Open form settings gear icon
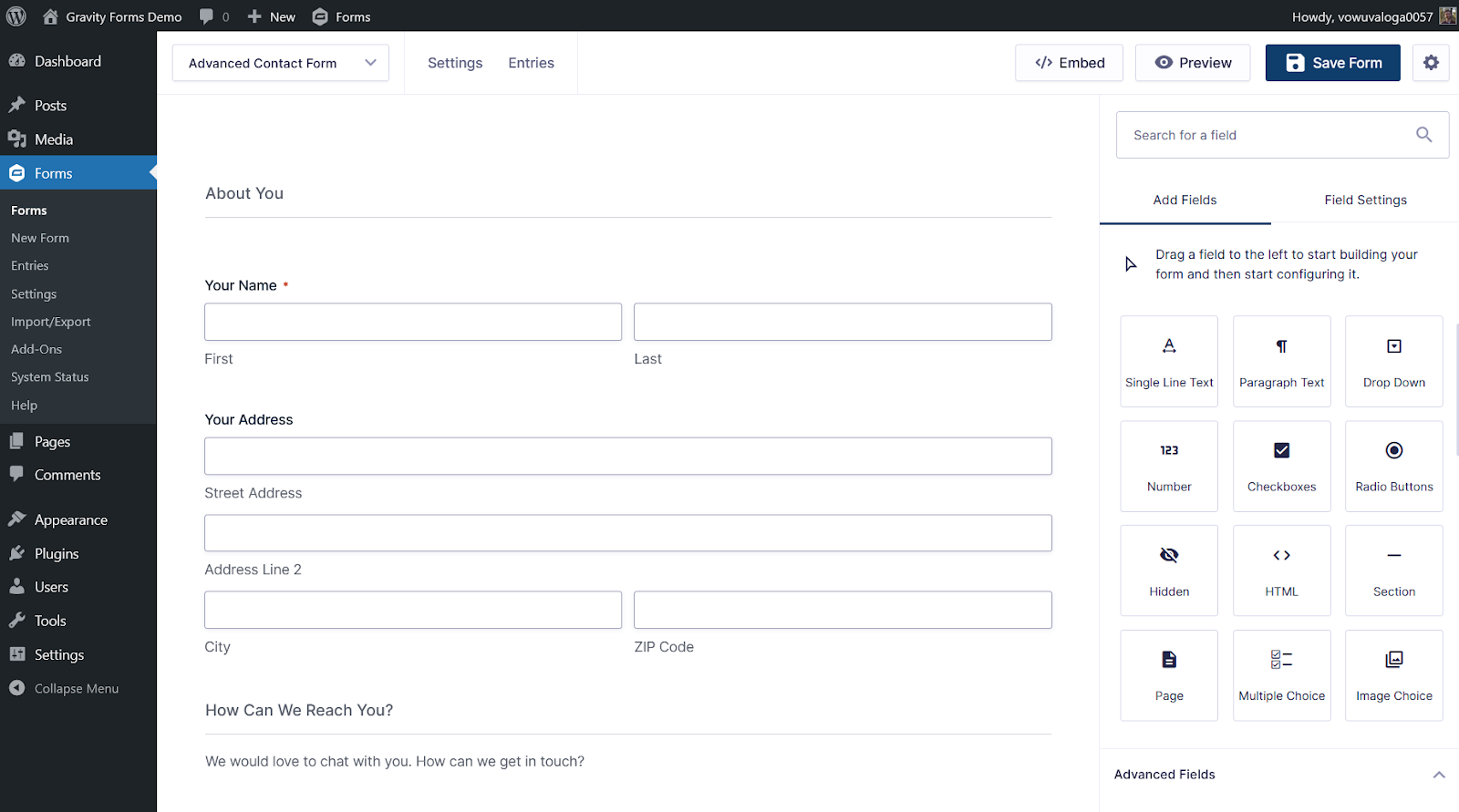 [1430, 63]
